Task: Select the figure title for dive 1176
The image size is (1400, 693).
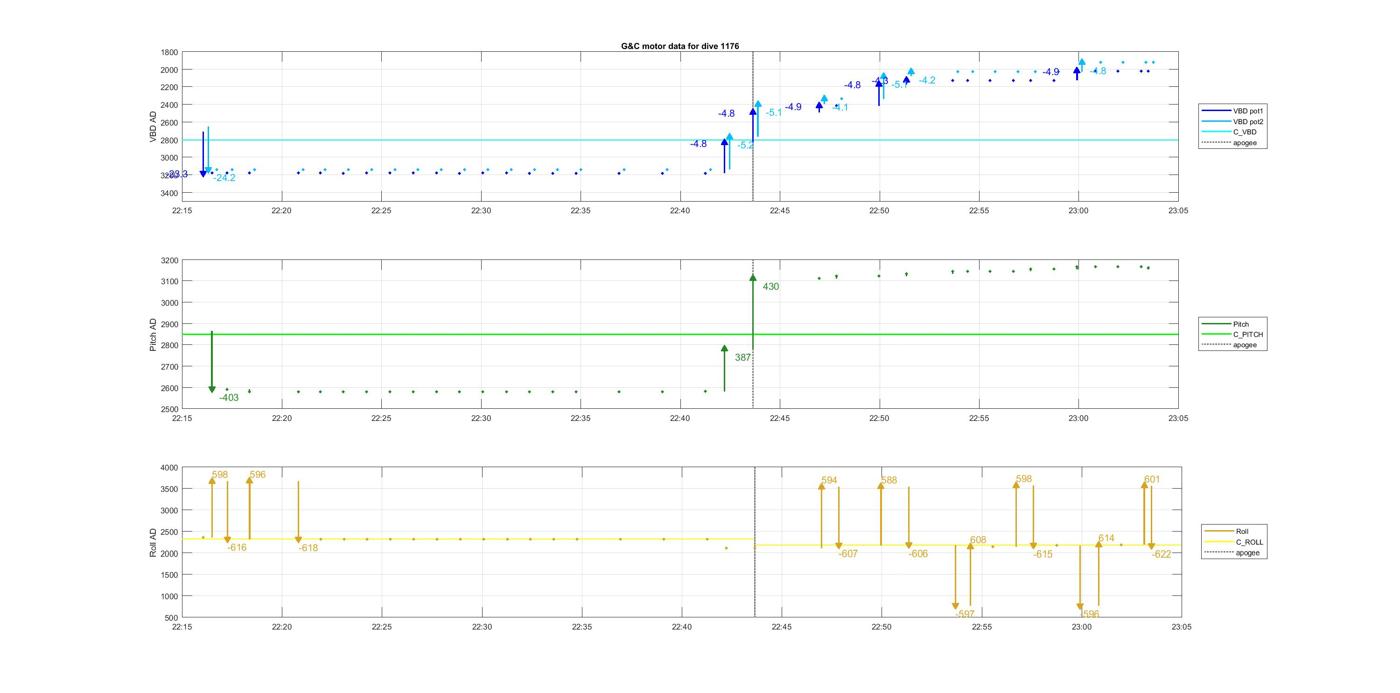Action: tap(680, 46)
